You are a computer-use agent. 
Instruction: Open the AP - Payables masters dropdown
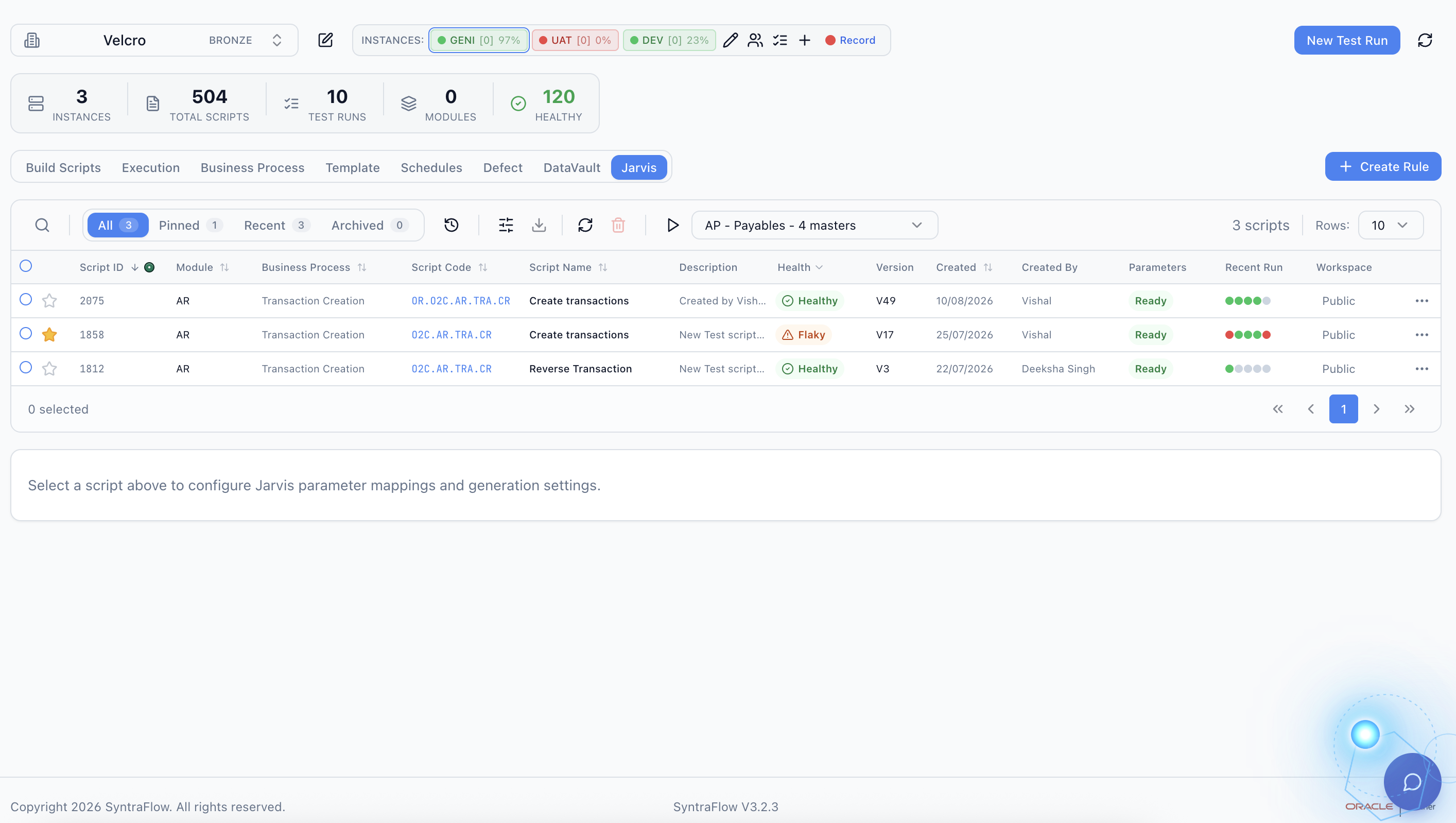pyautogui.click(x=814, y=225)
